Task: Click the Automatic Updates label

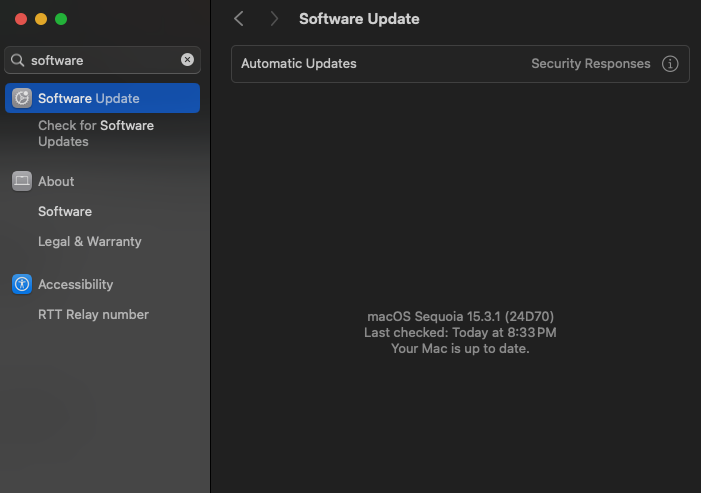Action: (299, 64)
